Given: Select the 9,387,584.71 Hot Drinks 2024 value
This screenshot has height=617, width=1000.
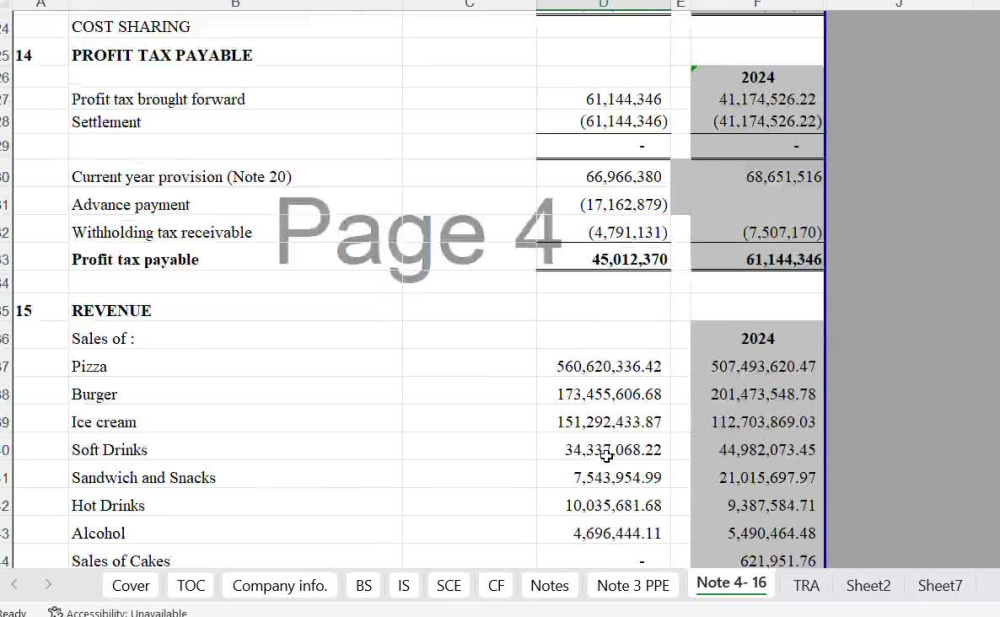Looking at the screenshot, I should click(771, 505).
